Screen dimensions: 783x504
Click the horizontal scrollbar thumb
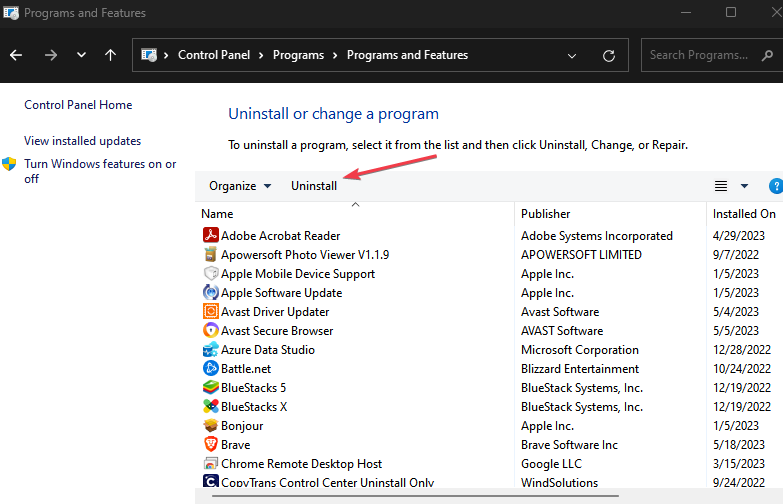coord(415,496)
